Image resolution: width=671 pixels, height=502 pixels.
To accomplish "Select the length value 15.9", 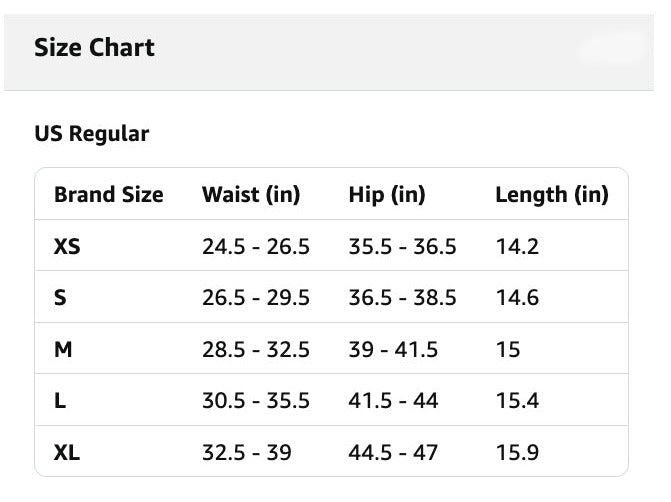I will point(517,453).
